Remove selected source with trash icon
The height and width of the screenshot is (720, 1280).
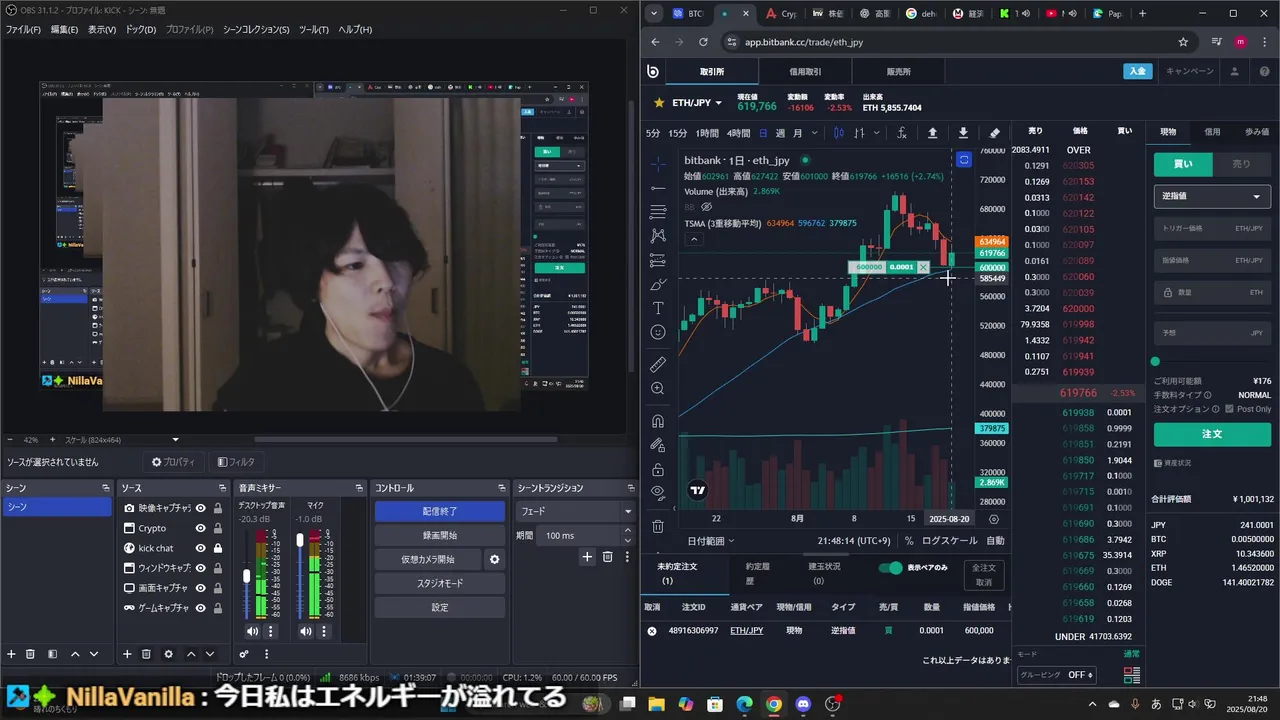pyautogui.click(x=146, y=654)
